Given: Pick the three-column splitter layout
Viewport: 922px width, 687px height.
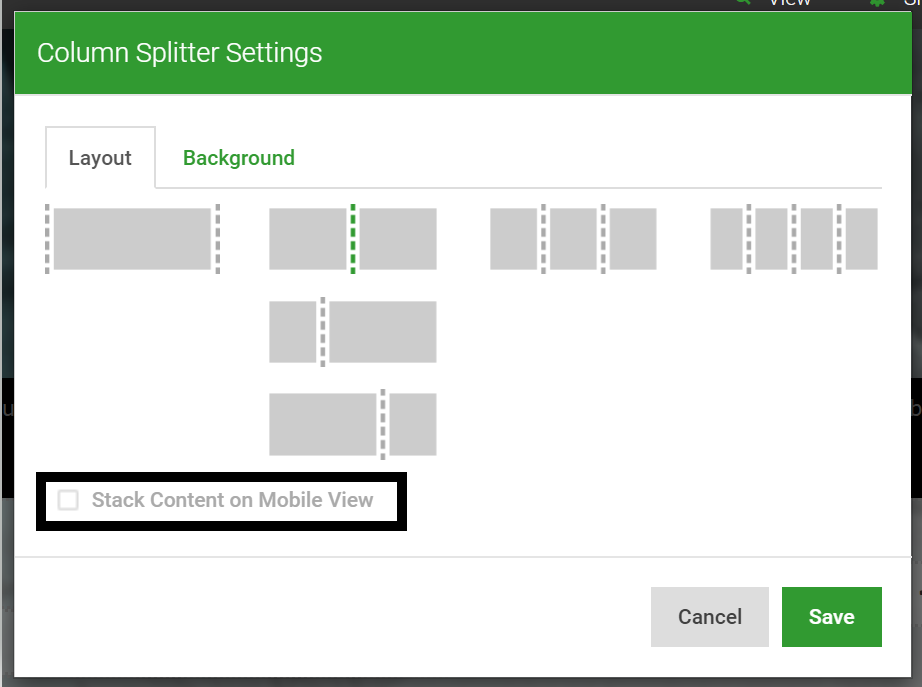Looking at the screenshot, I should click(x=572, y=238).
